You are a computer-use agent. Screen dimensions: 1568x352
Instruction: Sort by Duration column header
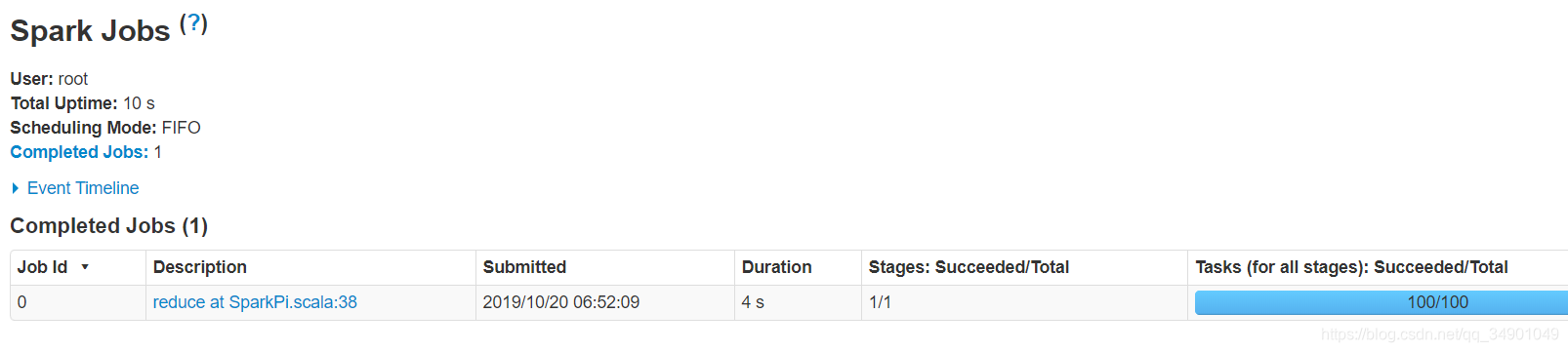pyautogui.click(x=776, y=267)
